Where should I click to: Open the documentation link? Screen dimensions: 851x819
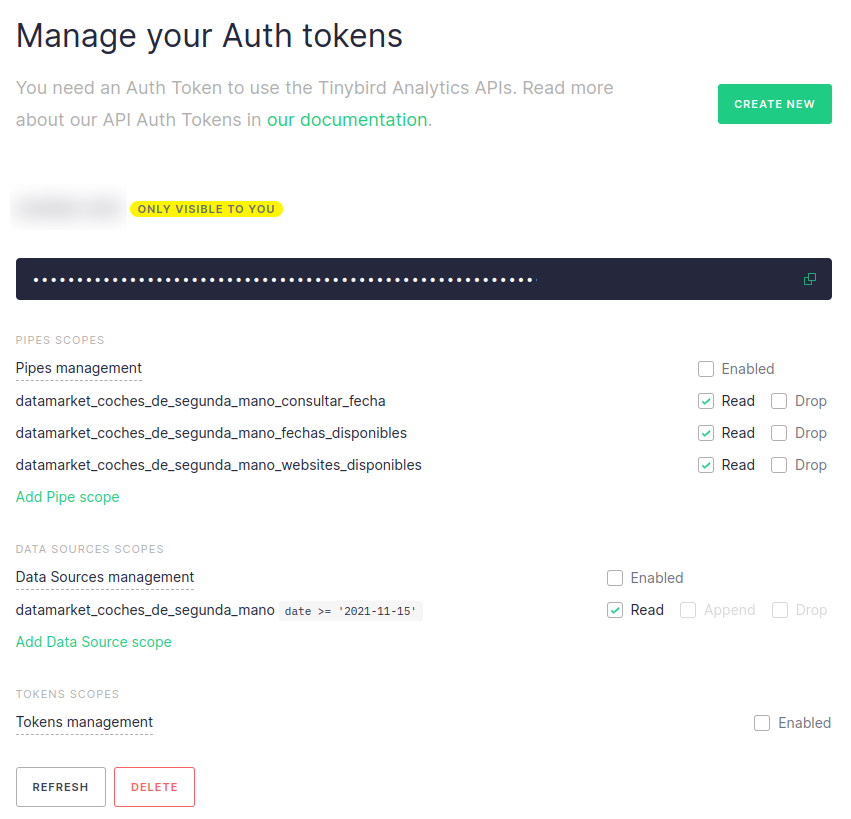click(x=346, y=120)
